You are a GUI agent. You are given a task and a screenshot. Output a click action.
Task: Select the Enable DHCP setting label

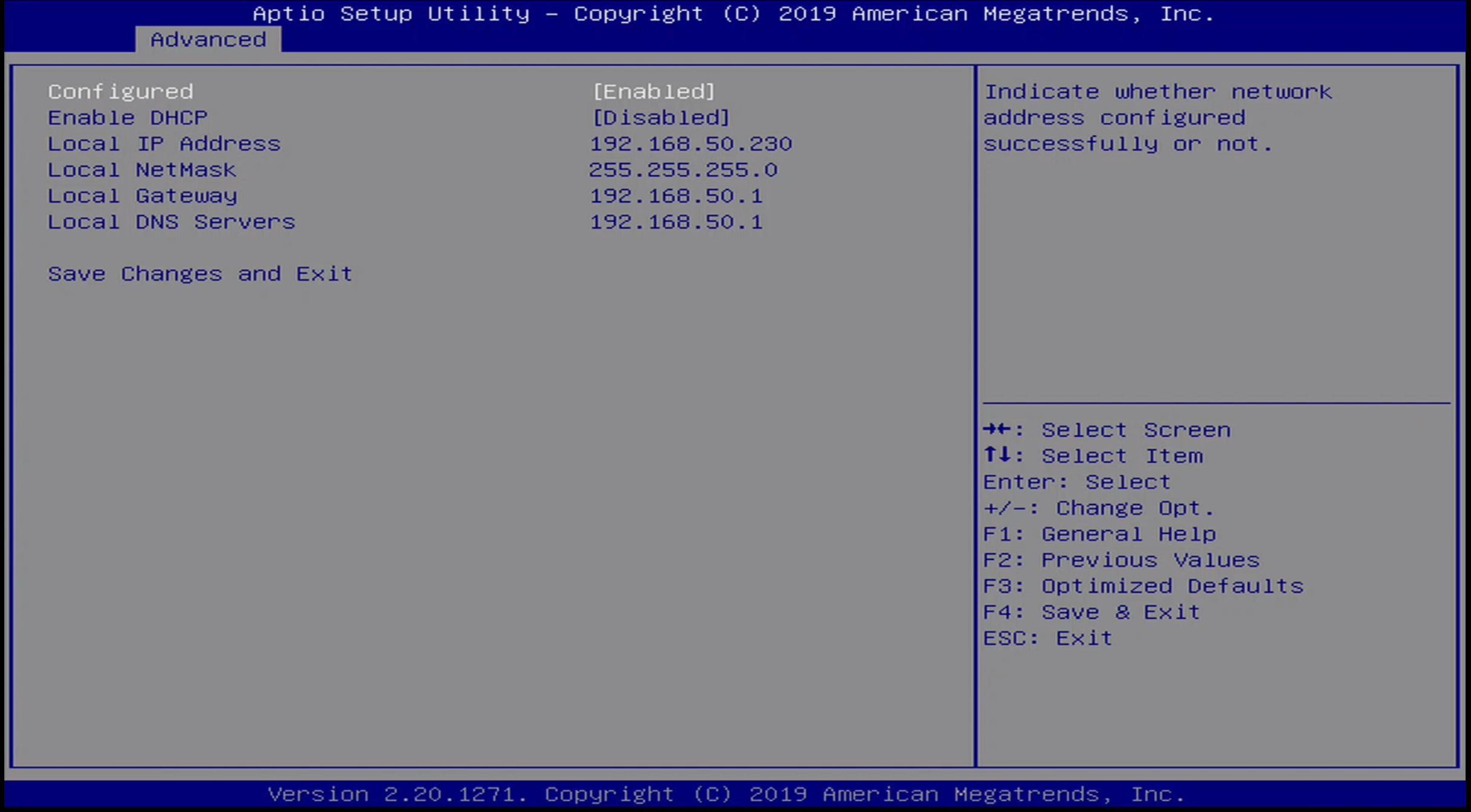pos(128,118)
